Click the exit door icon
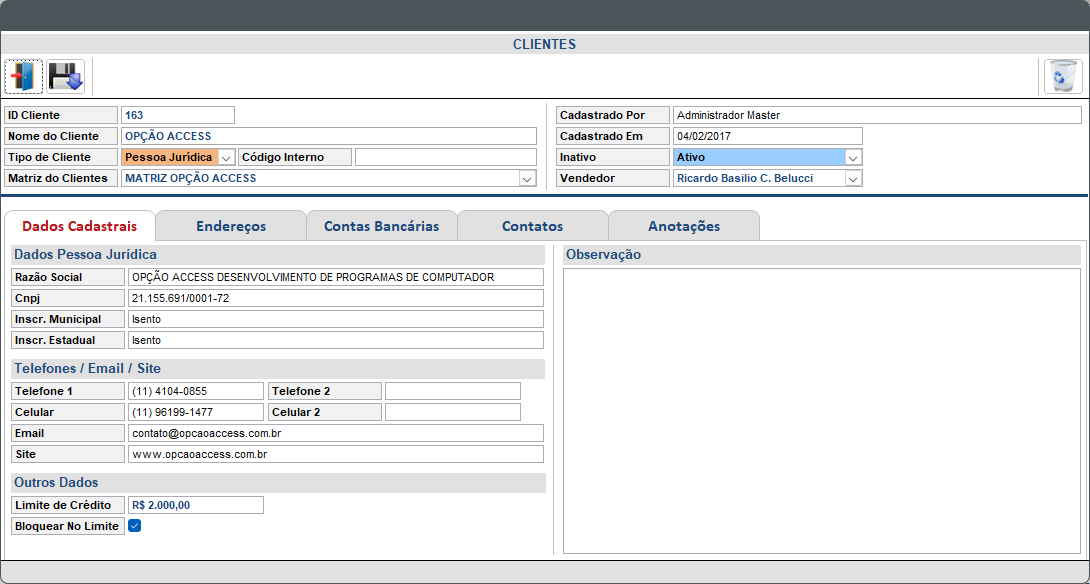The height and width of the screenshot is (584, 1090). point(24,76)
